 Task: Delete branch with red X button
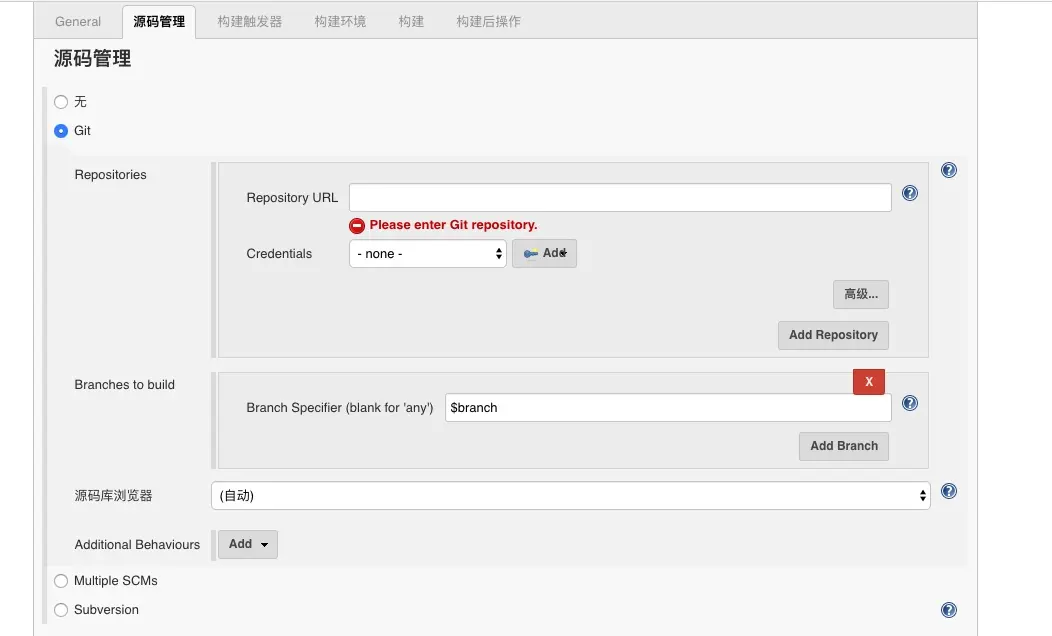[869, 382]
